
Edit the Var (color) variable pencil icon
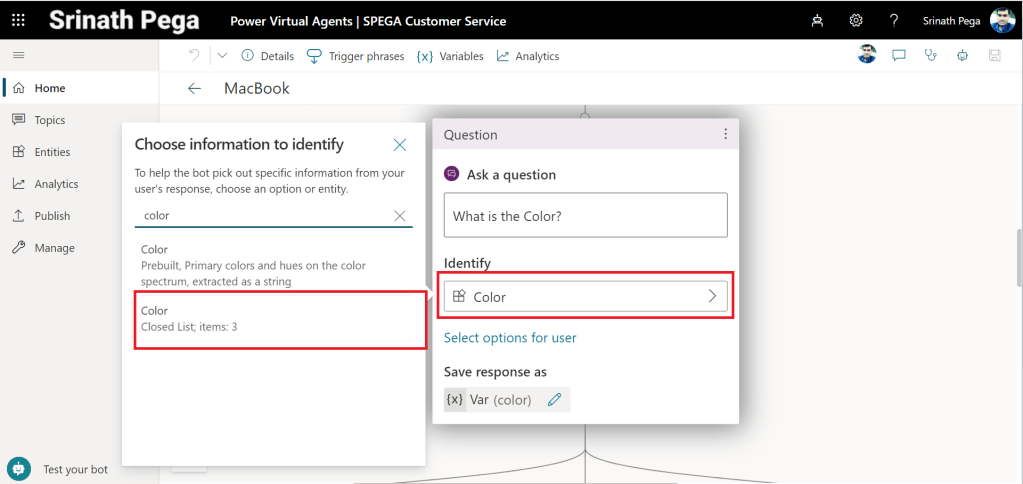pos(554,400)
